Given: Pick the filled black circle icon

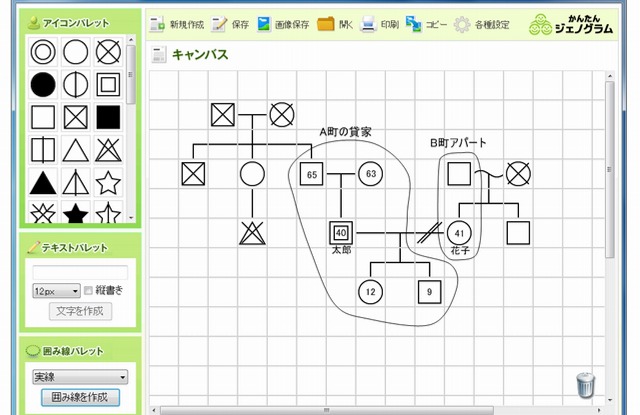Looking at the screenshot, I should [43, 86].
